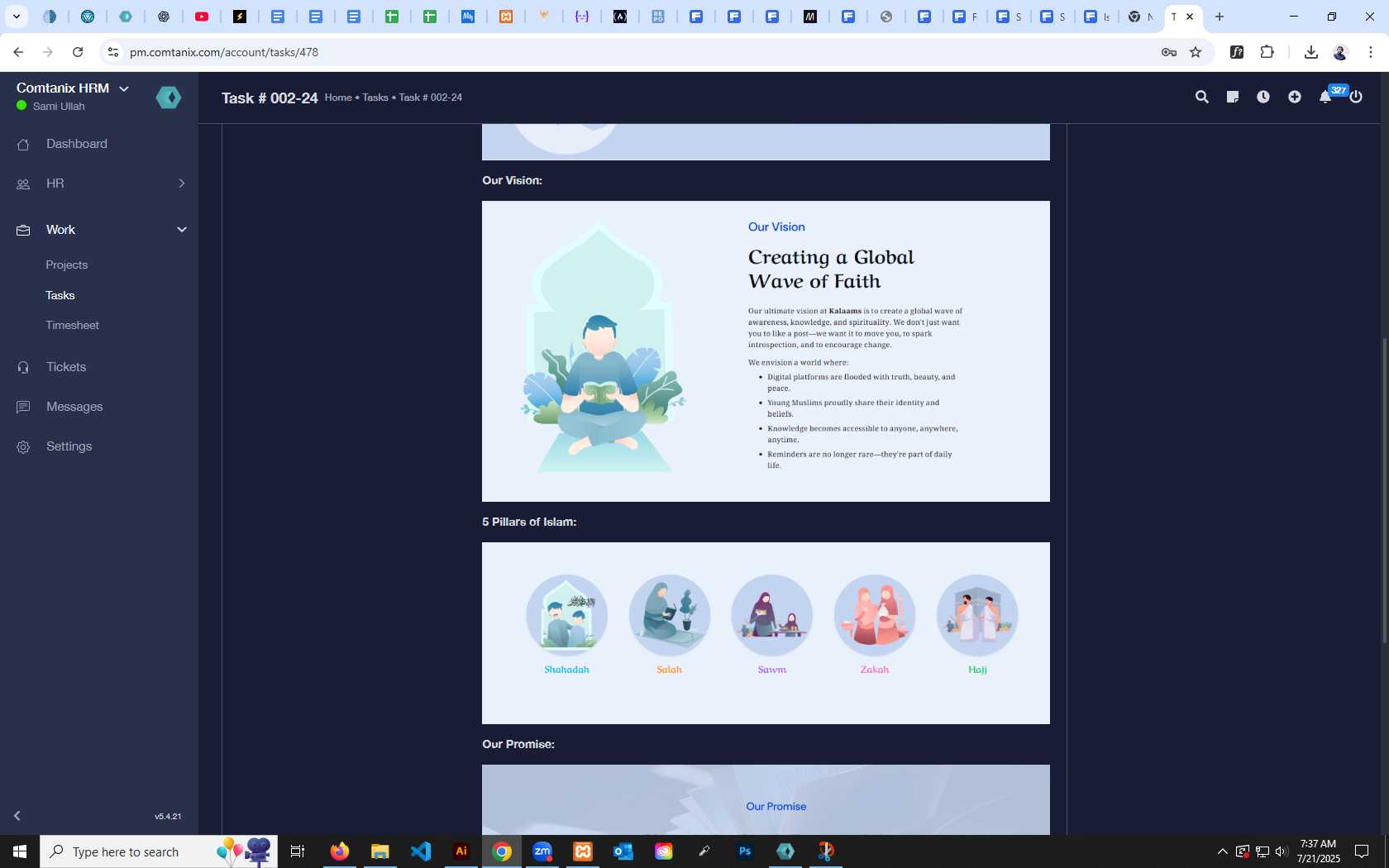
Task: Go to Home breadcrumb link
Action: click(x=338, y=98)
